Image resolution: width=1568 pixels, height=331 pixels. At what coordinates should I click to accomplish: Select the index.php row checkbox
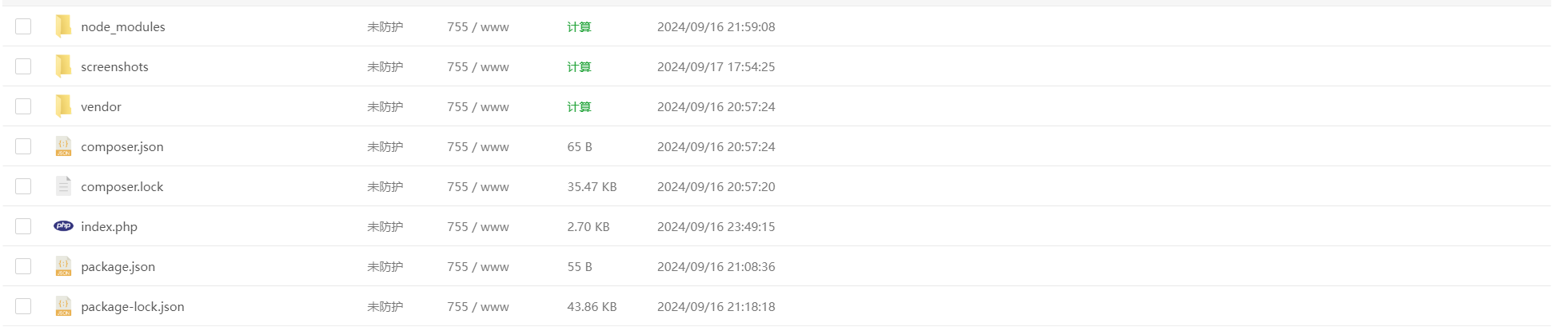(x=23, y=226)
